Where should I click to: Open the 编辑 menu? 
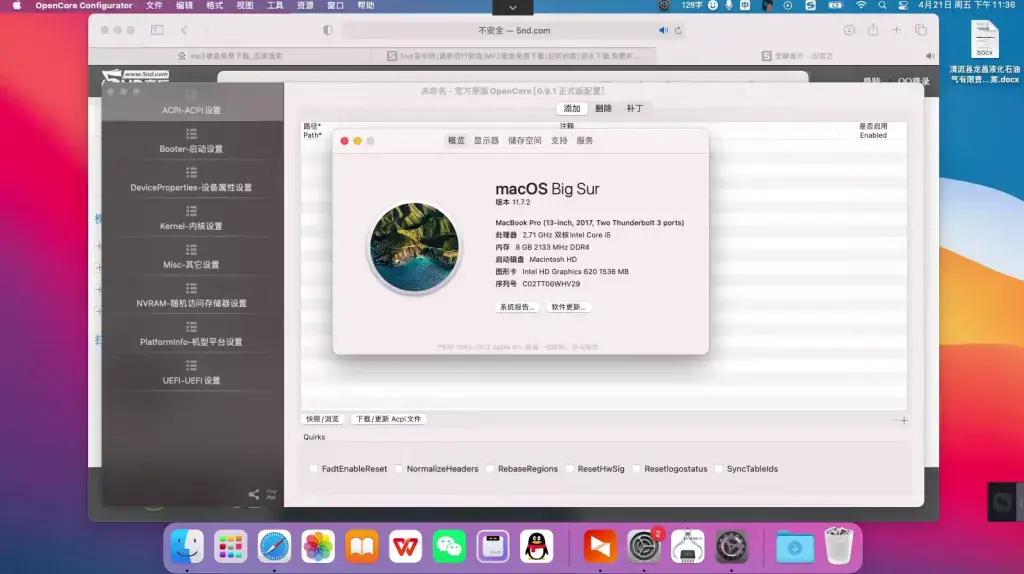(184, 5)
